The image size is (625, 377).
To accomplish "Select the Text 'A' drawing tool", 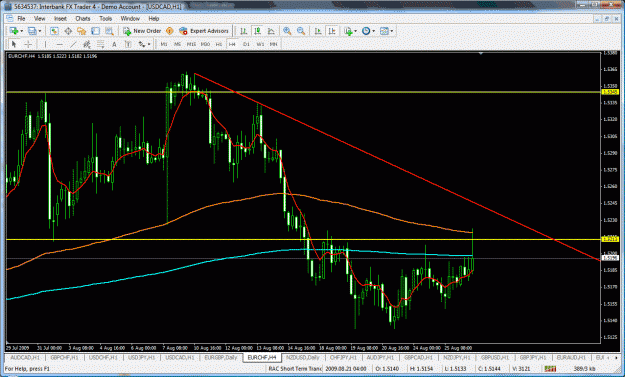I will (x=114, y=44).
